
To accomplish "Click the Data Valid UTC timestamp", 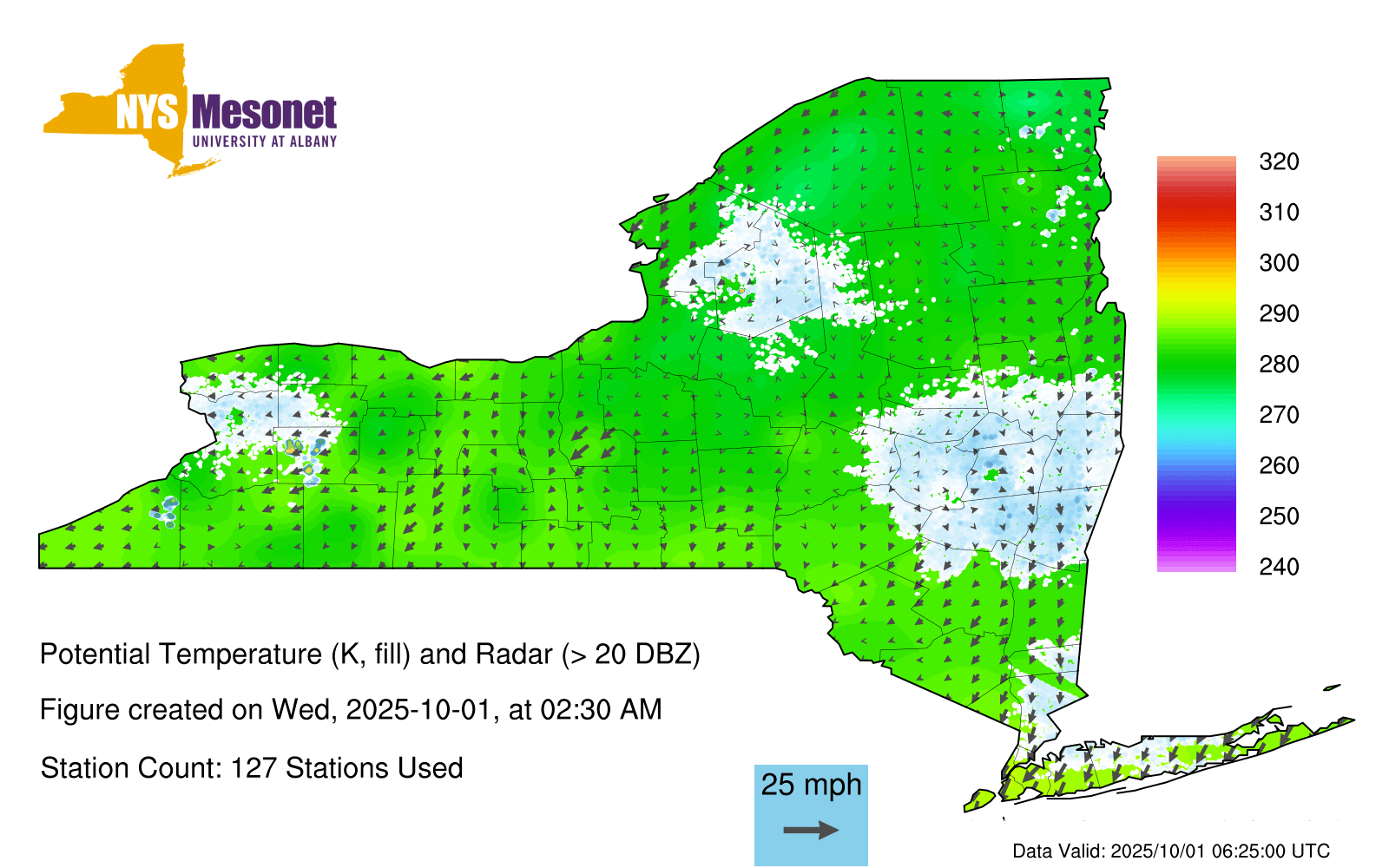I will pyautogui.click(x=1170, y=851).
